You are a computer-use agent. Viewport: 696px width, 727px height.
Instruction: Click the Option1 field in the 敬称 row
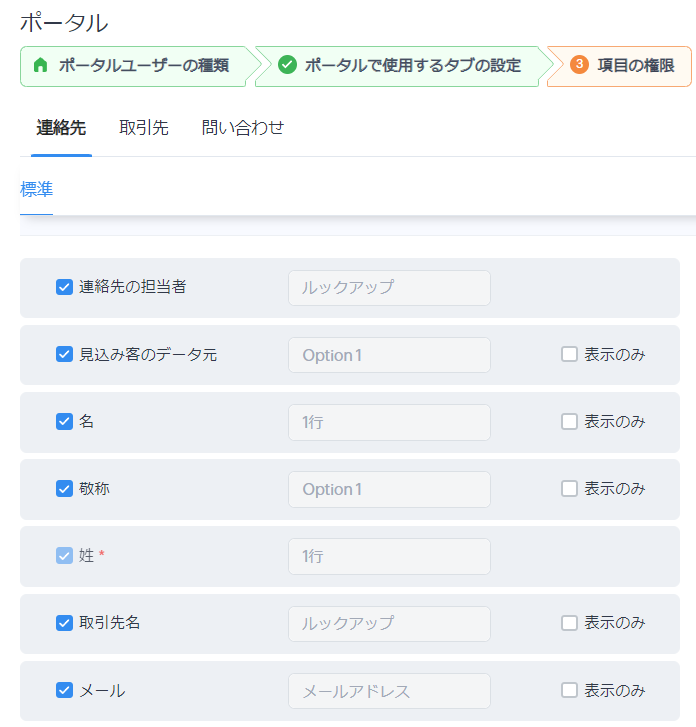(390, 490)
